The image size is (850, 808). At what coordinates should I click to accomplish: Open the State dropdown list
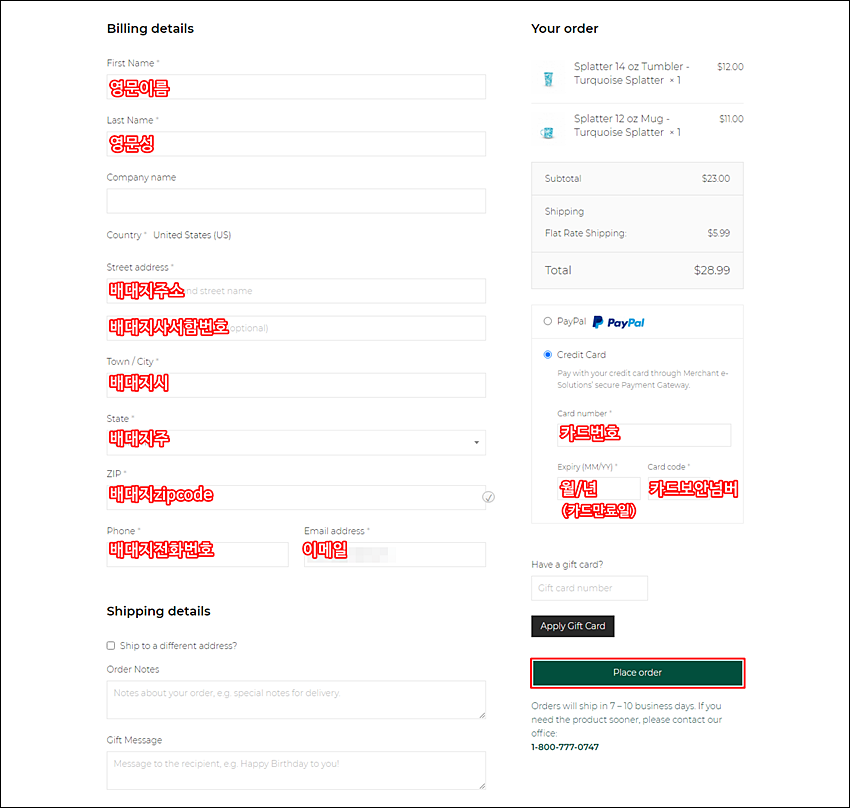click(296, 443)
